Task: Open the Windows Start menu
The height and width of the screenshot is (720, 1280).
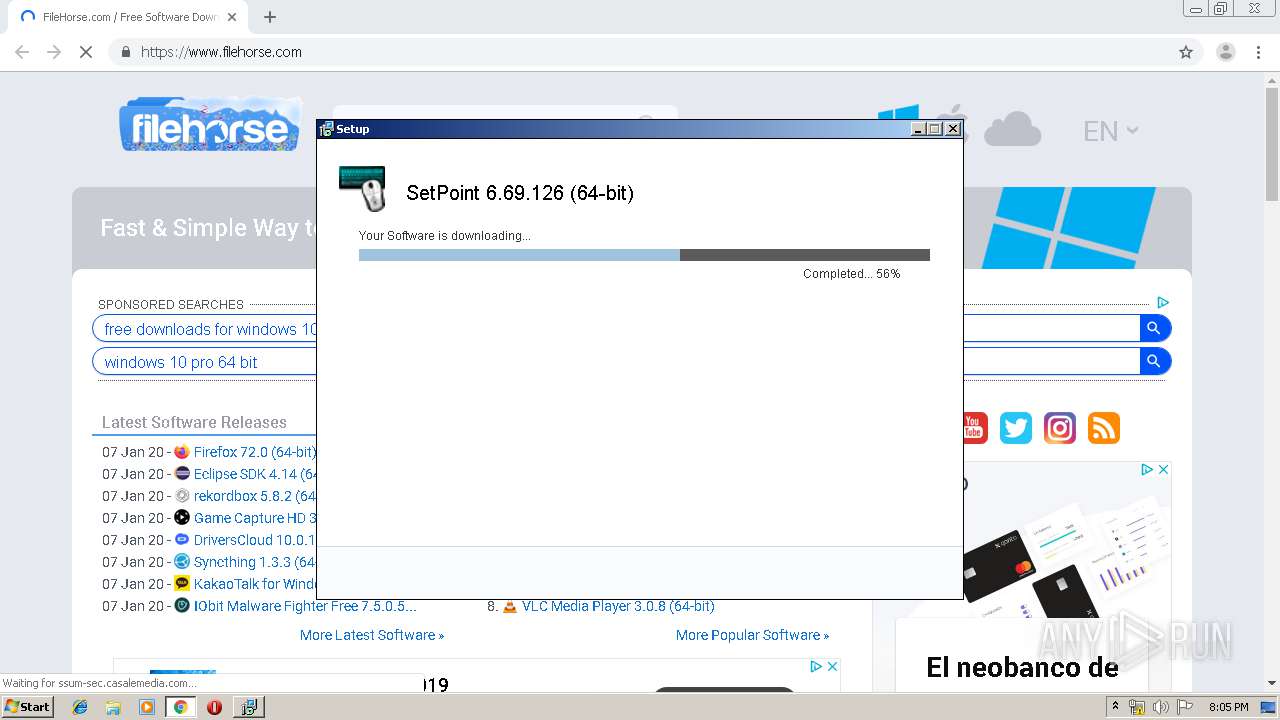Action: click(x=28, y=706)
